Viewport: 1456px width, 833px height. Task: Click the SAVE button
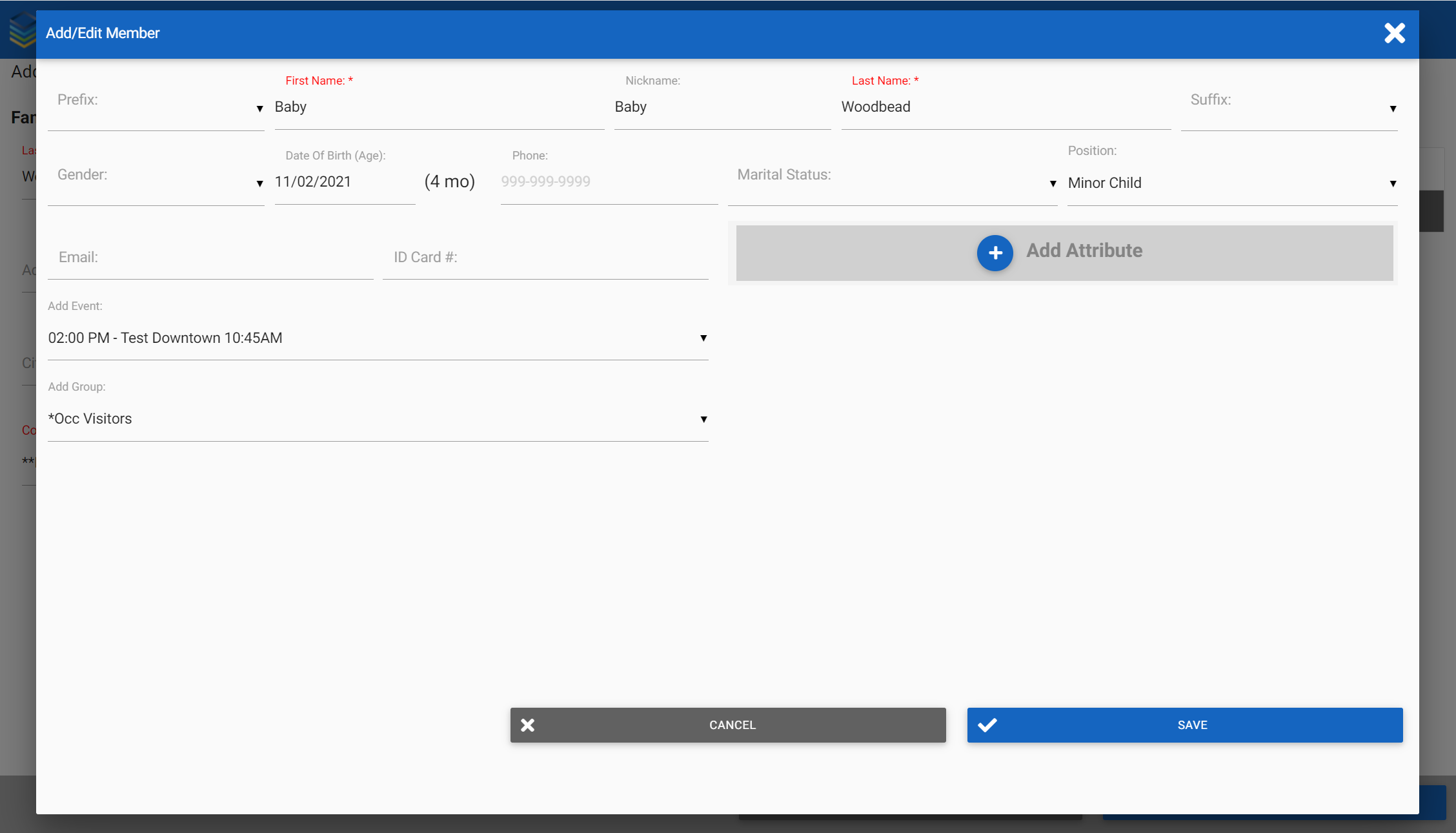tap(1185, 725)
